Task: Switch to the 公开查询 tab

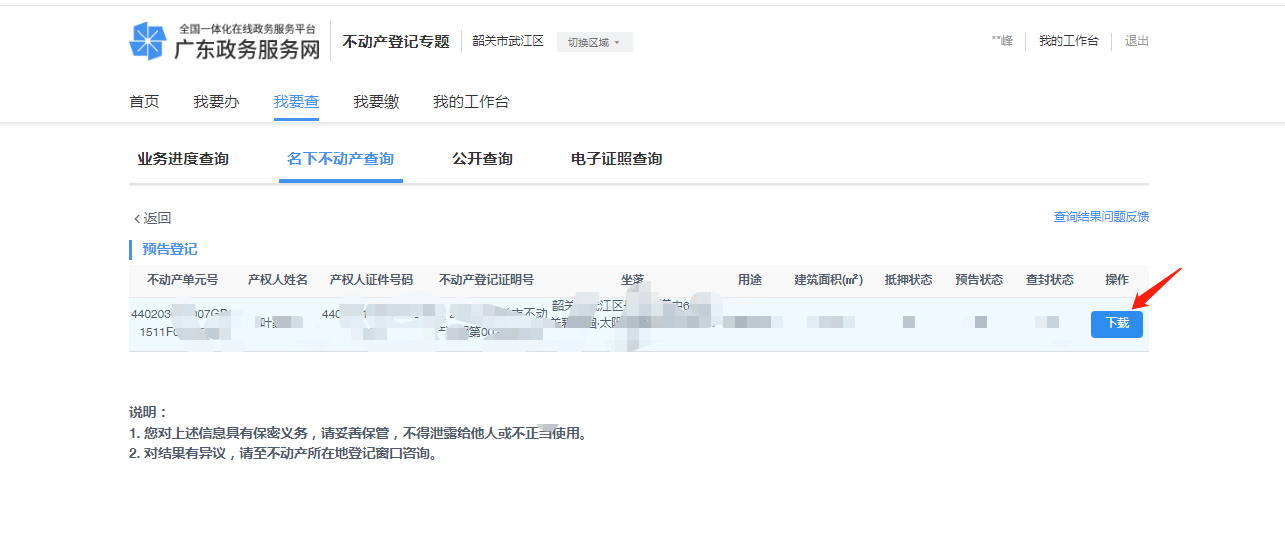Action: 482,159
